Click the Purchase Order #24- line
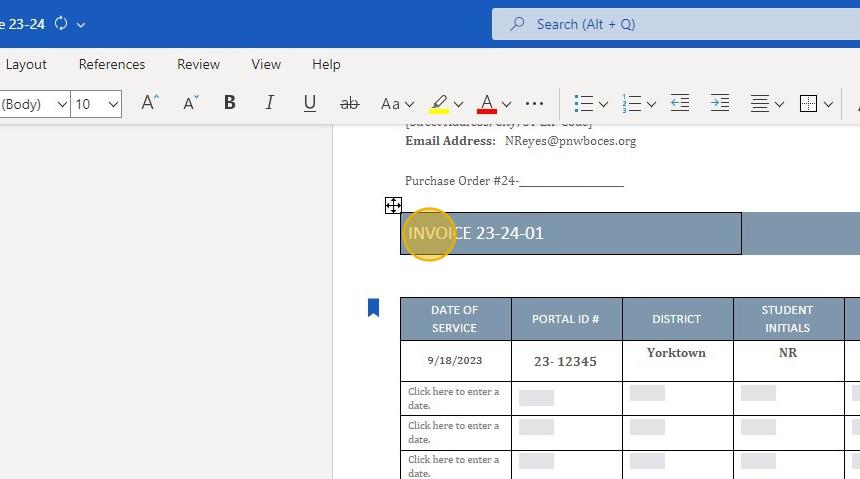 514,181
